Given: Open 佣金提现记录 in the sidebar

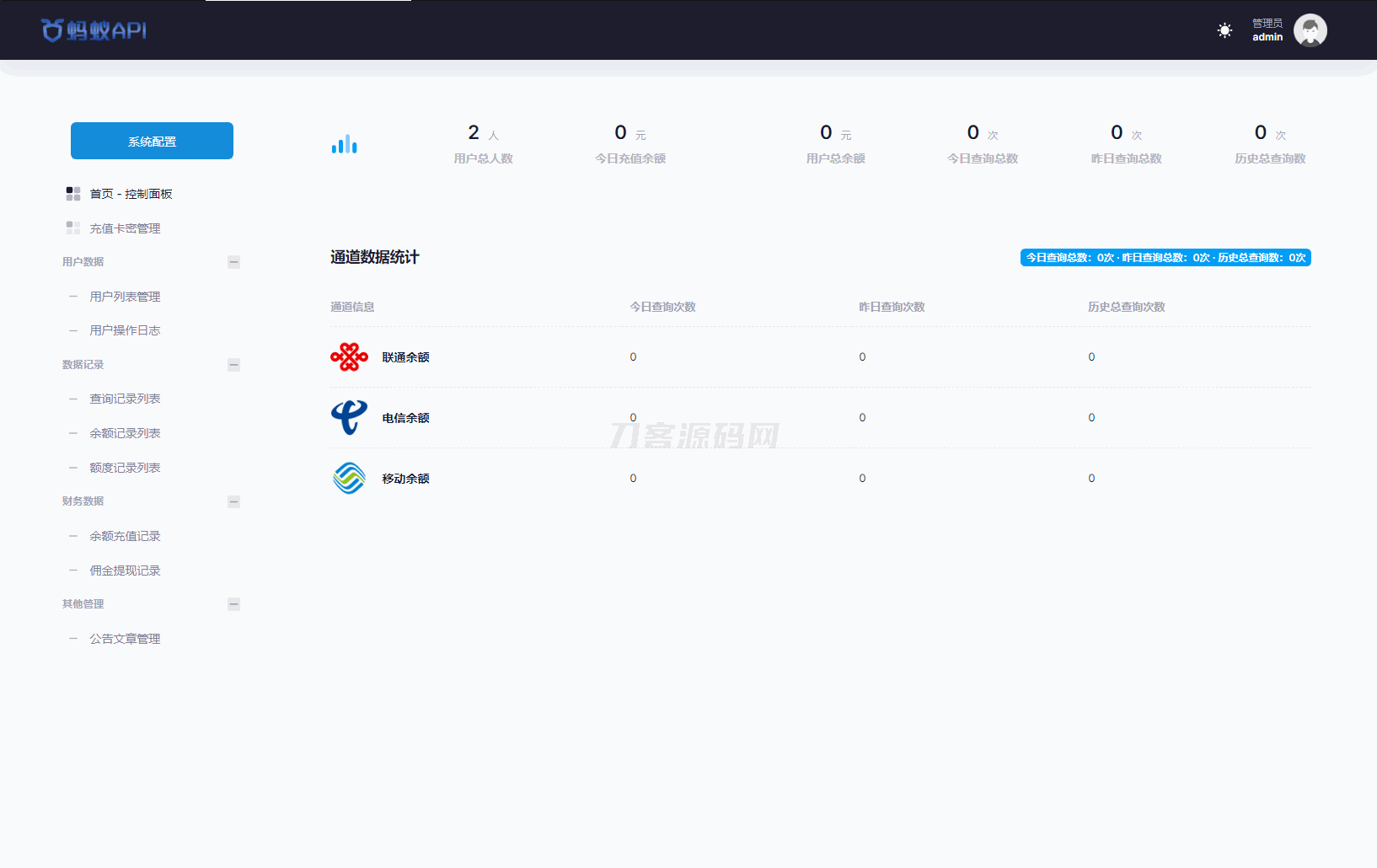Looking at the screenshot, I should 125,571.
